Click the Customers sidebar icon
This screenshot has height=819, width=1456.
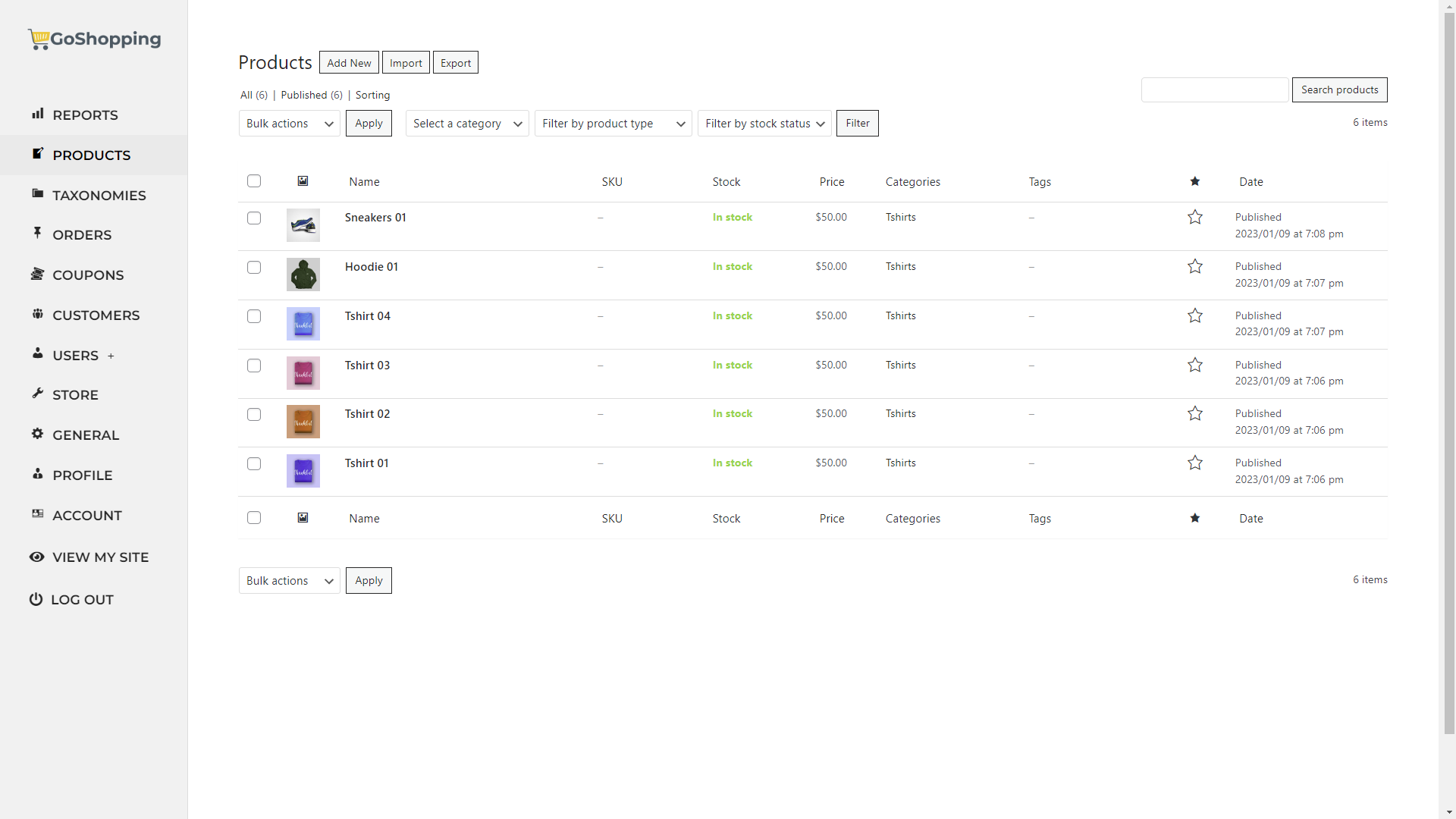pos(38,313)
